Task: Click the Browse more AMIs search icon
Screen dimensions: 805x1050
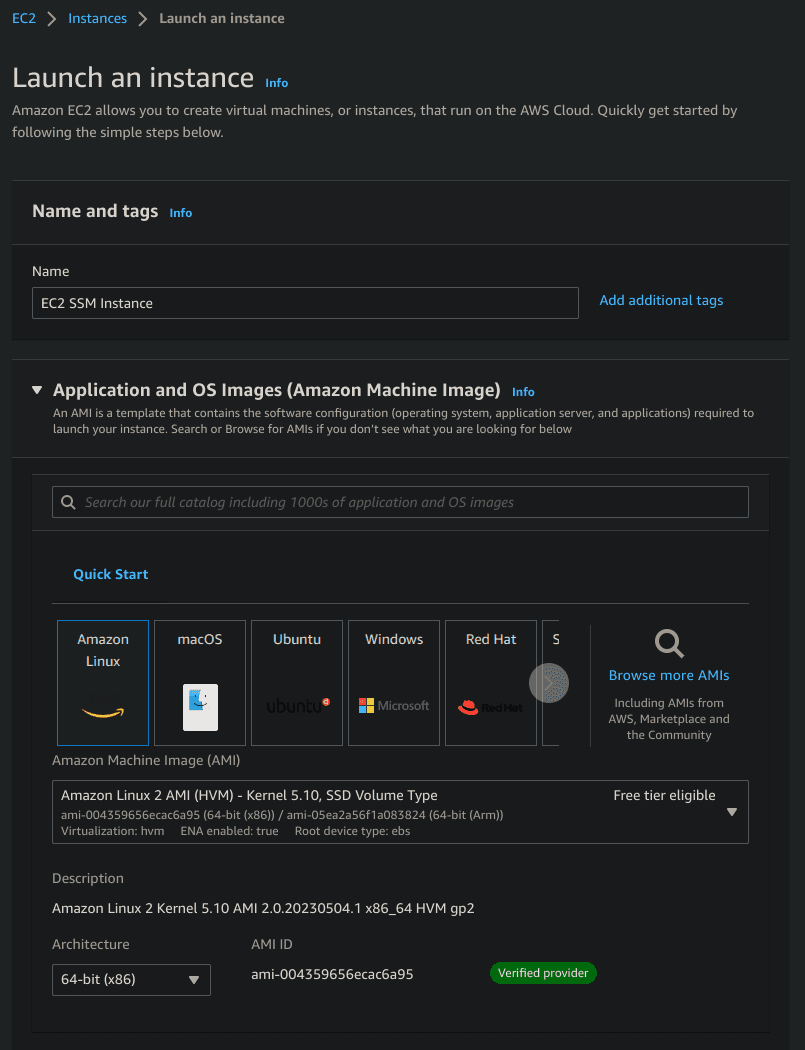Action: point(668,645)
